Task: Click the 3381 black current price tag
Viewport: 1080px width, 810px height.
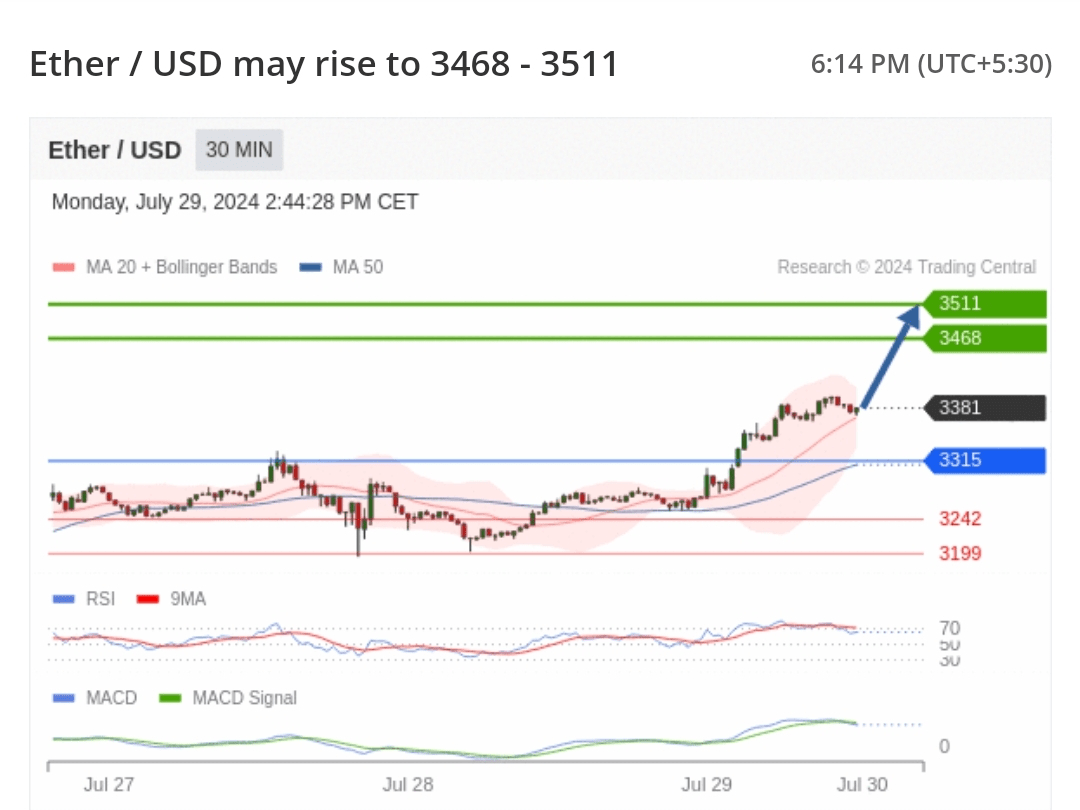Action: (x=986, y=408)
